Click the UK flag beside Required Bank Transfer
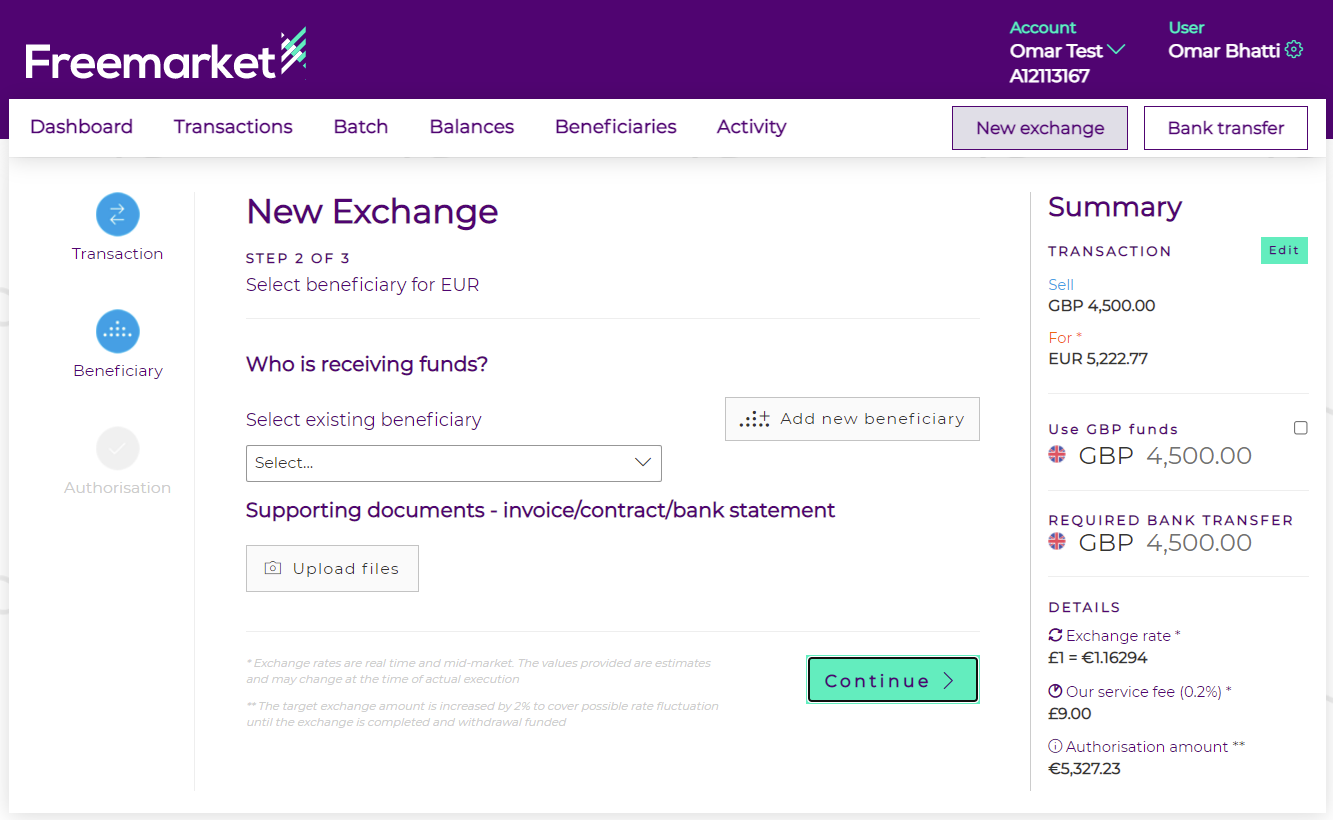 1057,542
